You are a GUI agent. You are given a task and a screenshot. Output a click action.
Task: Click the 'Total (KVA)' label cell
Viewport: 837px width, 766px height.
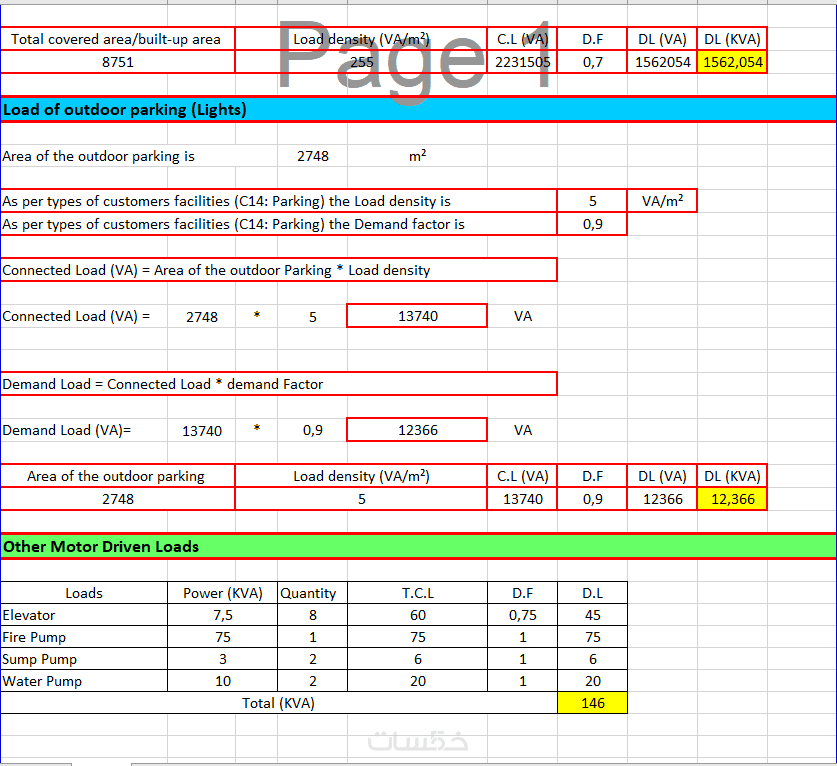279,702
